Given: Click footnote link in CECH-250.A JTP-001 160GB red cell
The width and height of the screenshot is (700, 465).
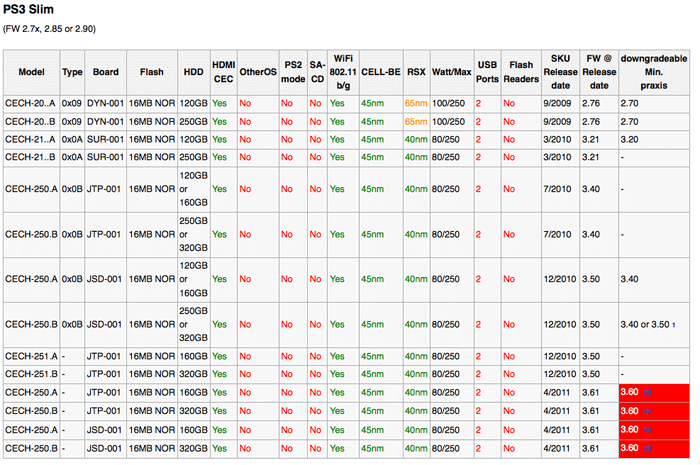Looking at the screenshot, I should (x=646, y=392).
